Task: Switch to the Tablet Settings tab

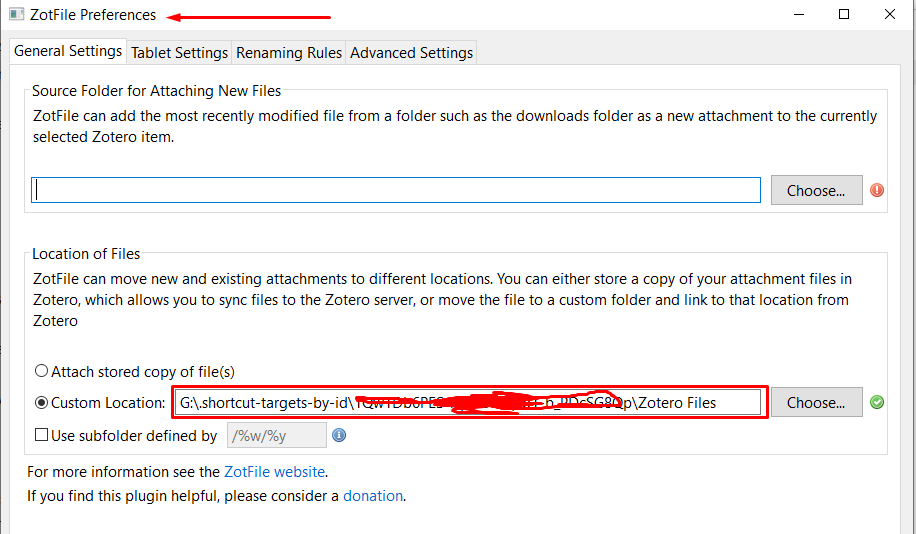Action: click(179, 53)
